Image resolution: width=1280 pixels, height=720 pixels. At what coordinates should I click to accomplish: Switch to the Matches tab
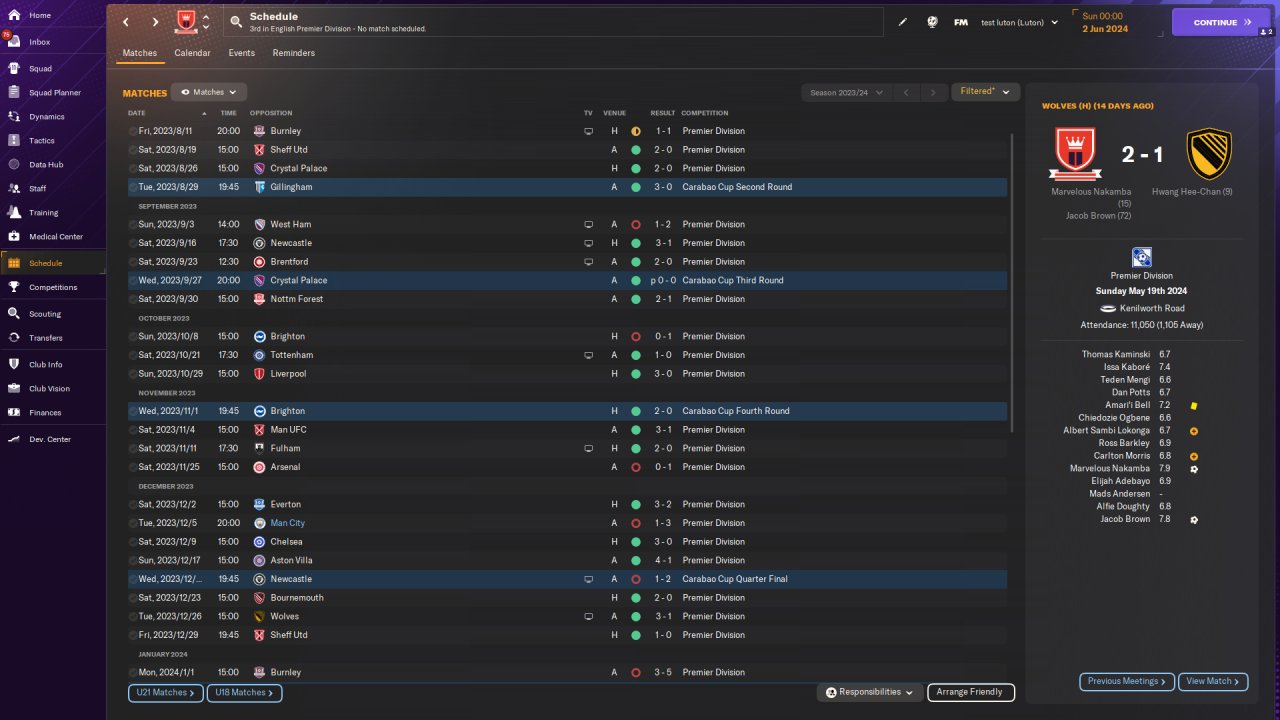point(139,53)
